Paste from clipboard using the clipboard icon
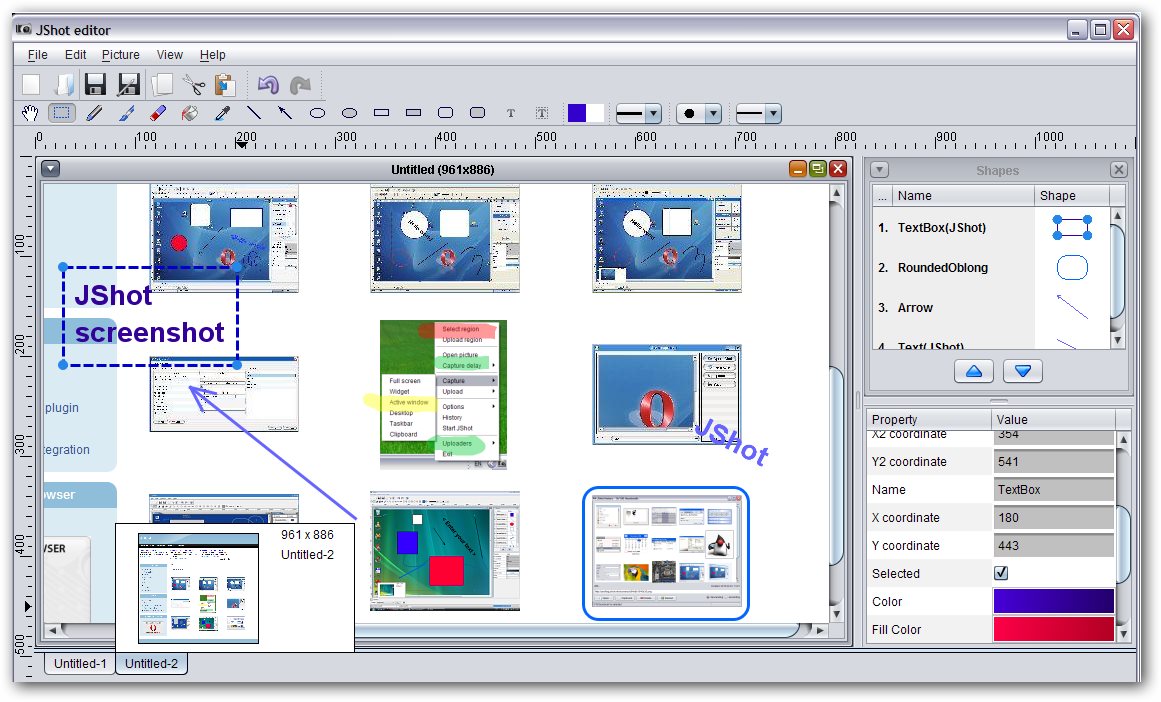The image size is (1161, 702). coord(225,84)
